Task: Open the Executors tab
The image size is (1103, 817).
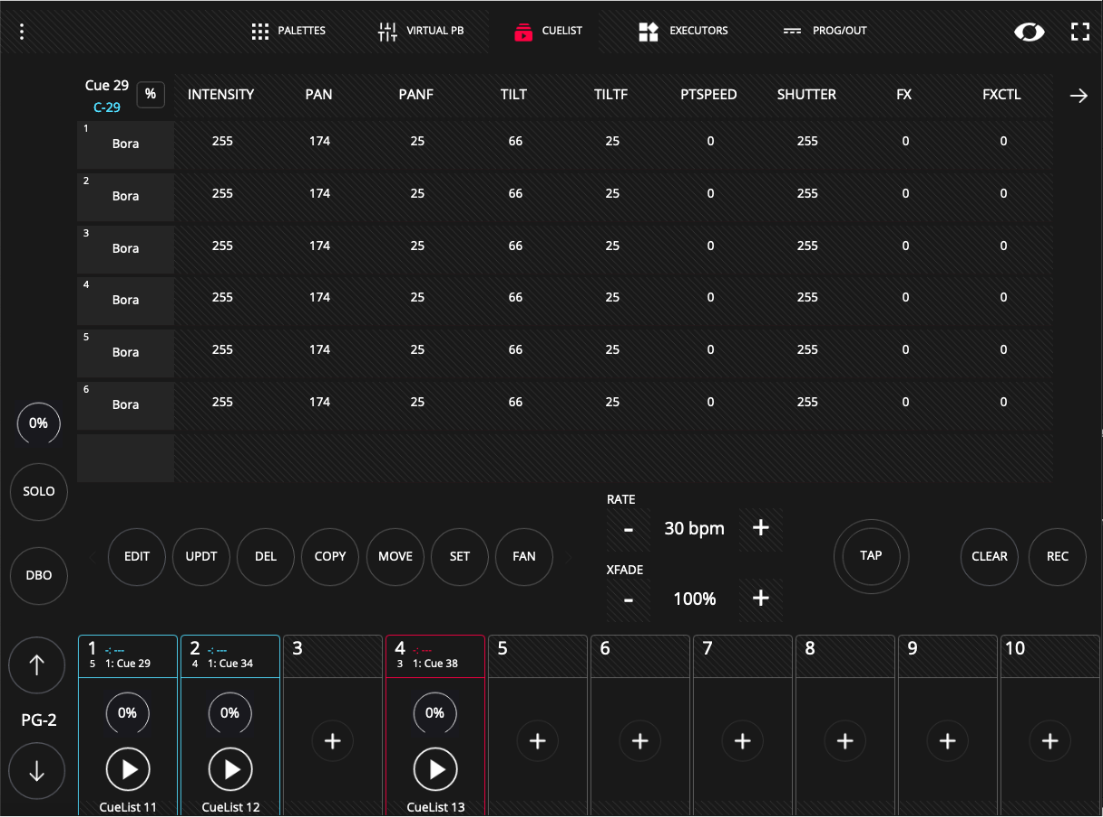Action: [x=683, y=31]
